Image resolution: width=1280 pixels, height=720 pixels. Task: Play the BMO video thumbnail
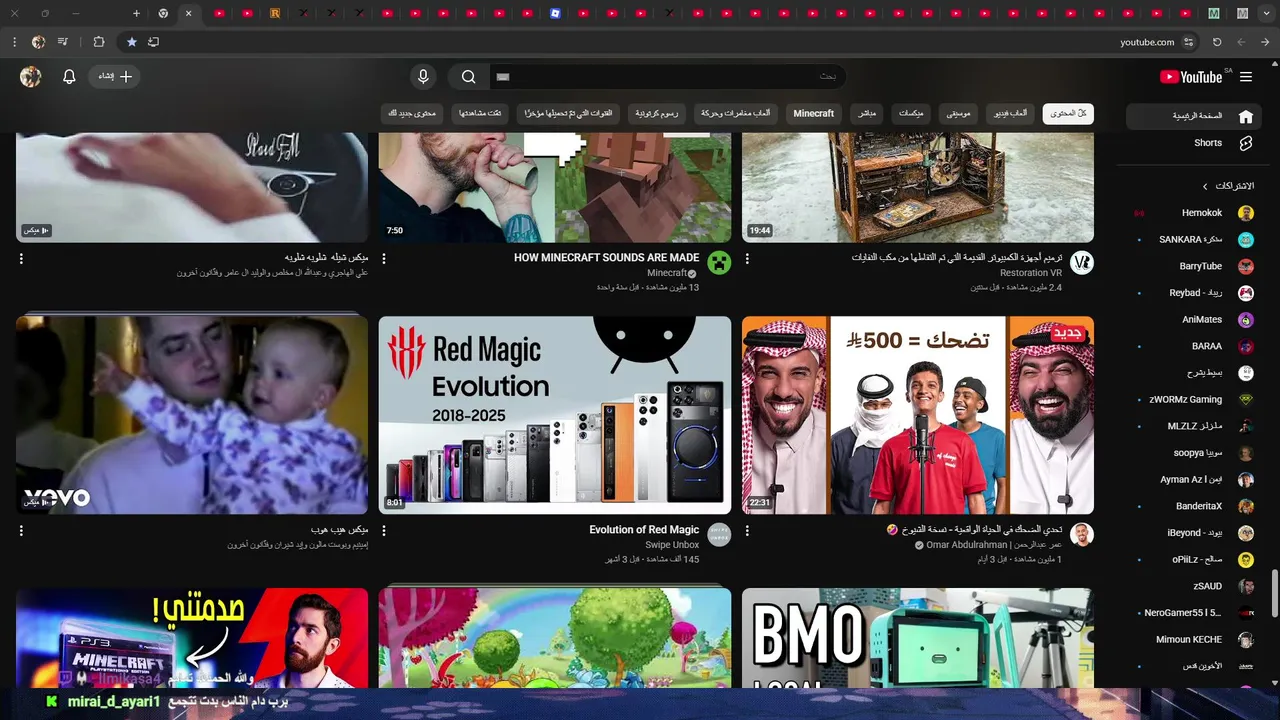click(918, 638)
